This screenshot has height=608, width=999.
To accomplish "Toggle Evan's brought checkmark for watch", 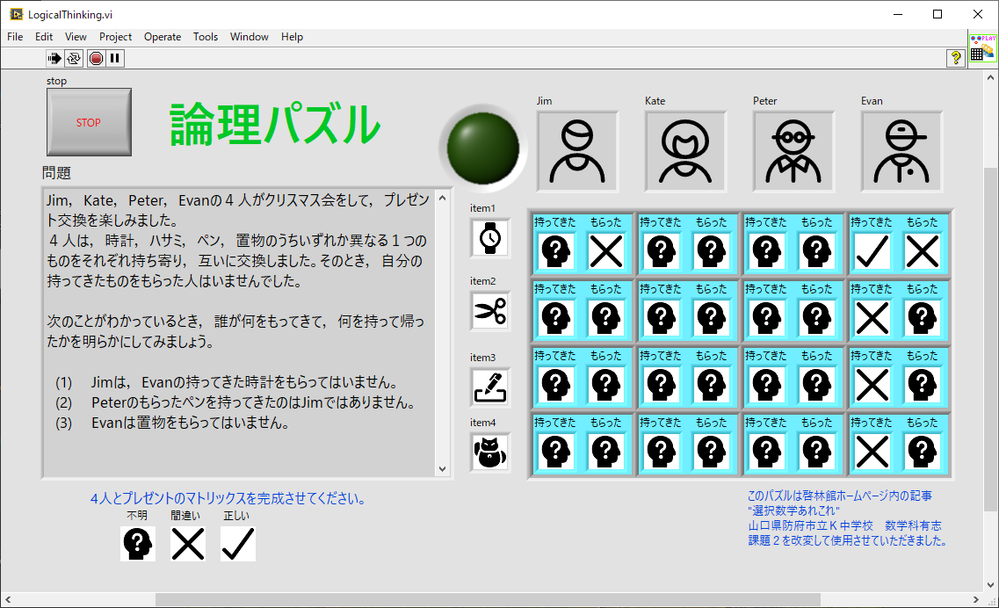I will 872,251.
